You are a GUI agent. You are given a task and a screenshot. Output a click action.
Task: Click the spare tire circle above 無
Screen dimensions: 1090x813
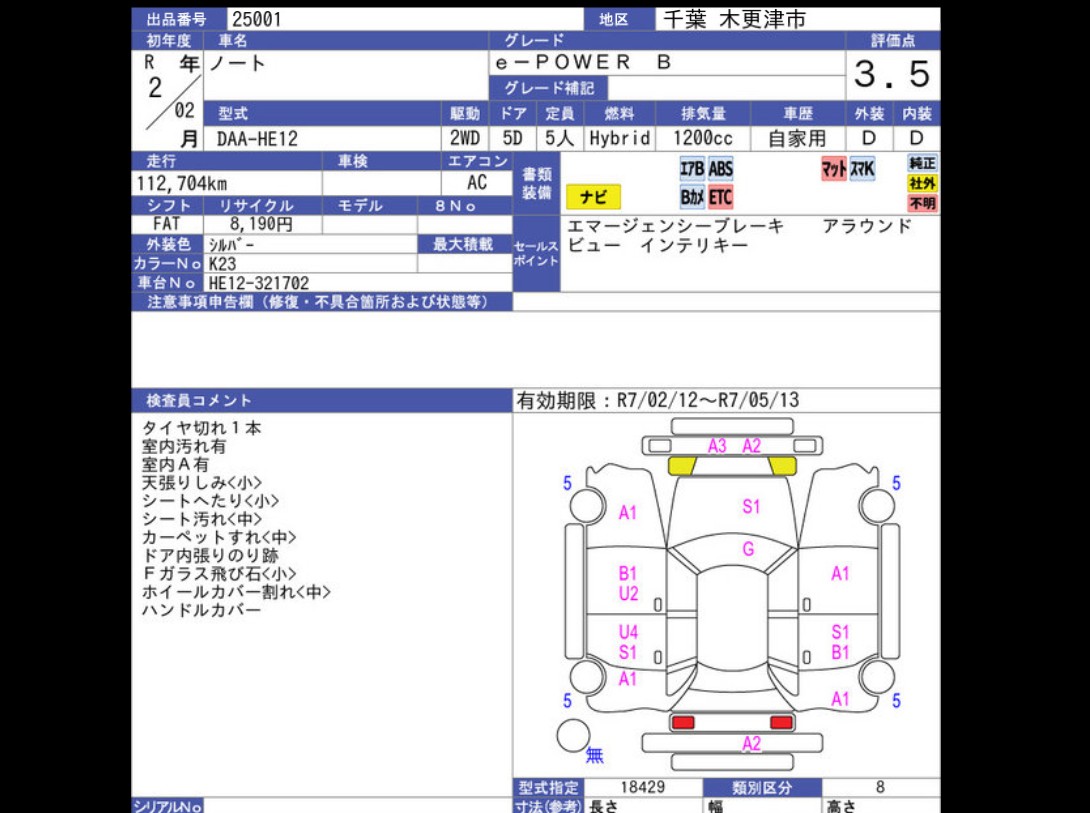point(574,735)
